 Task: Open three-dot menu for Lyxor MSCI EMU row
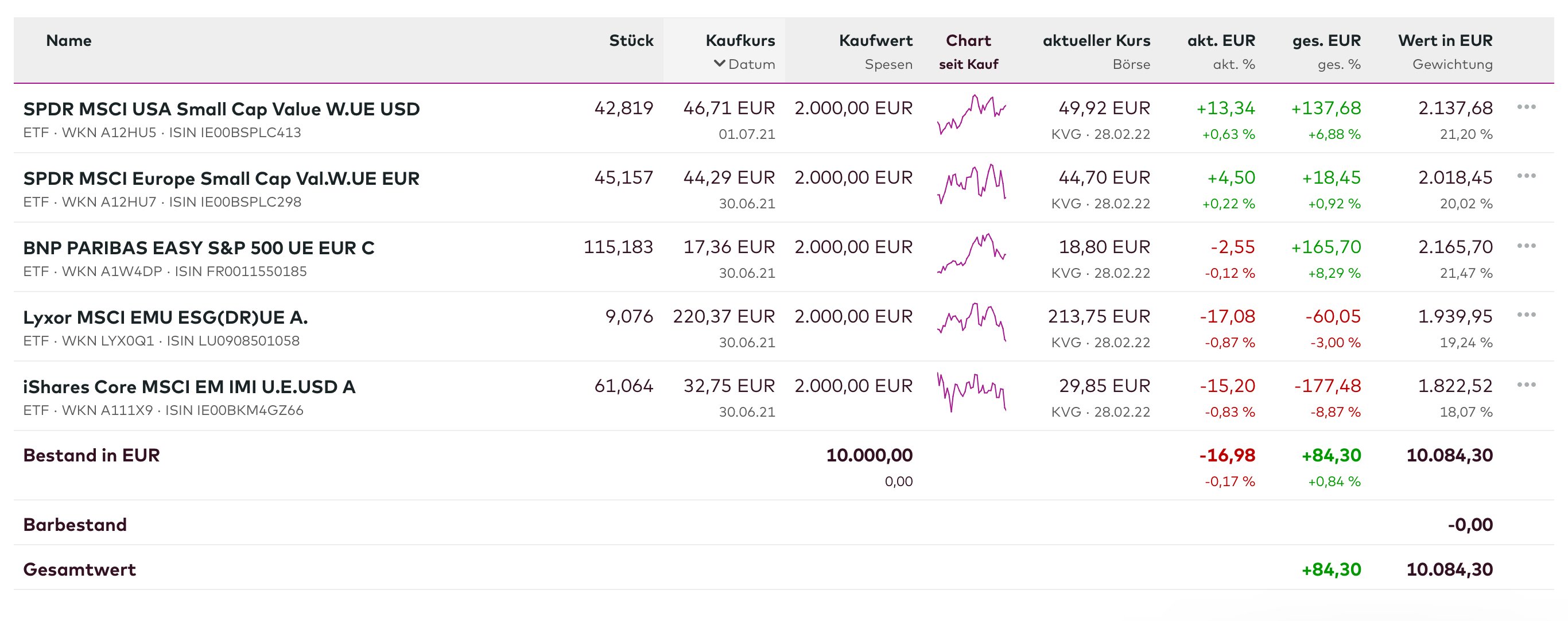1526,315
